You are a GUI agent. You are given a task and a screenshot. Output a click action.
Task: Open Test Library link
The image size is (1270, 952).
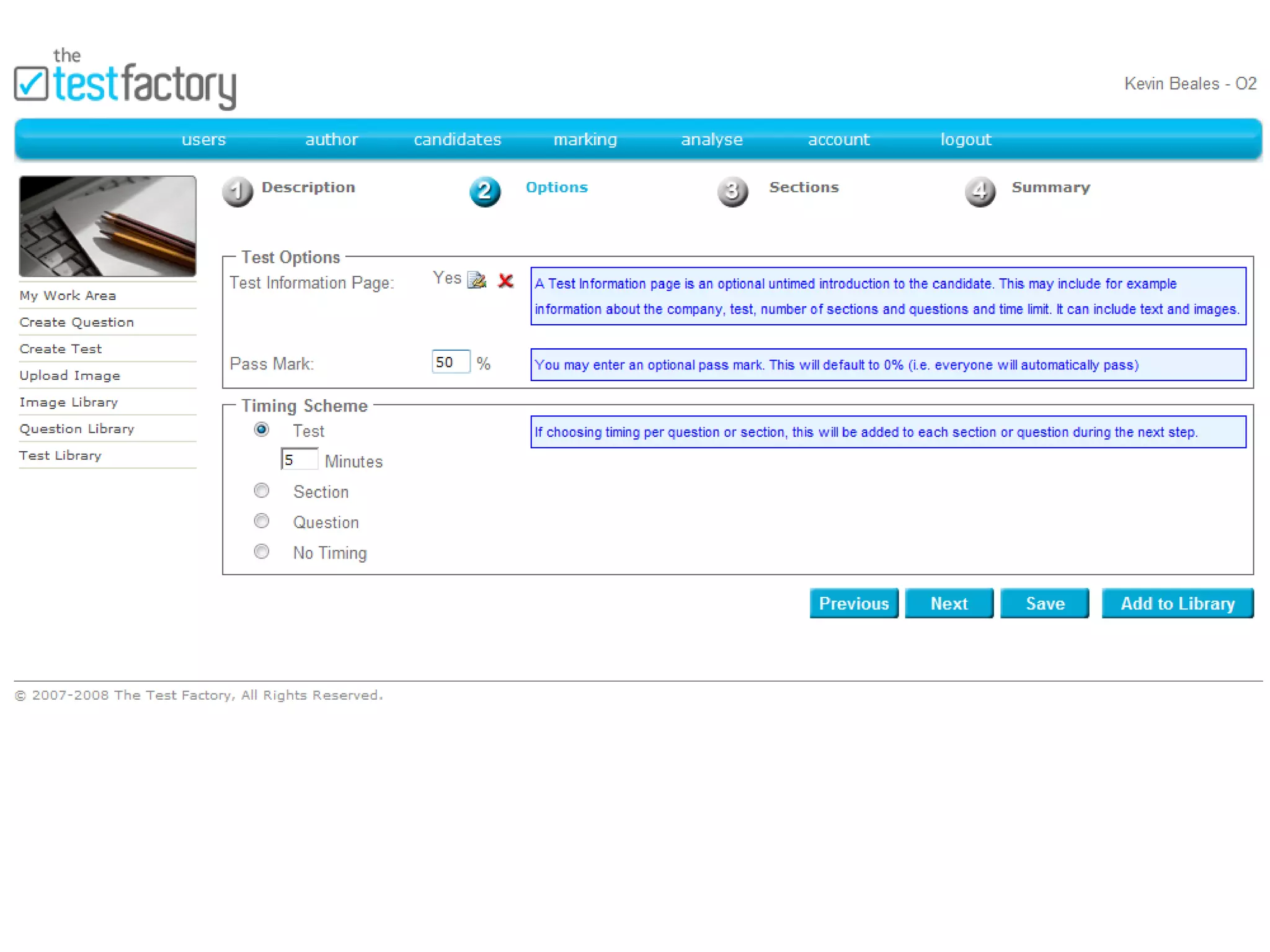coord(60,456)
